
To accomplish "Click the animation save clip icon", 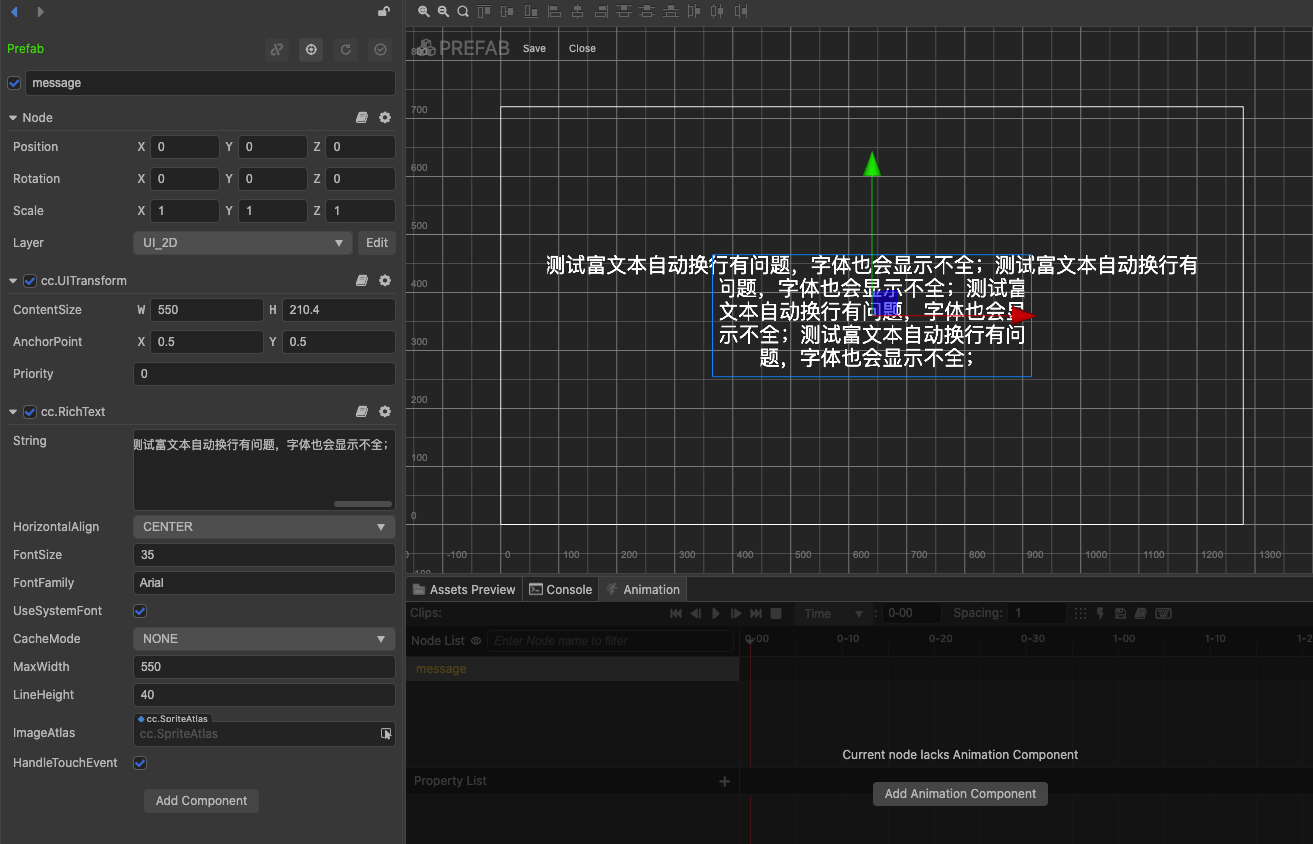I will [1120, 614].
